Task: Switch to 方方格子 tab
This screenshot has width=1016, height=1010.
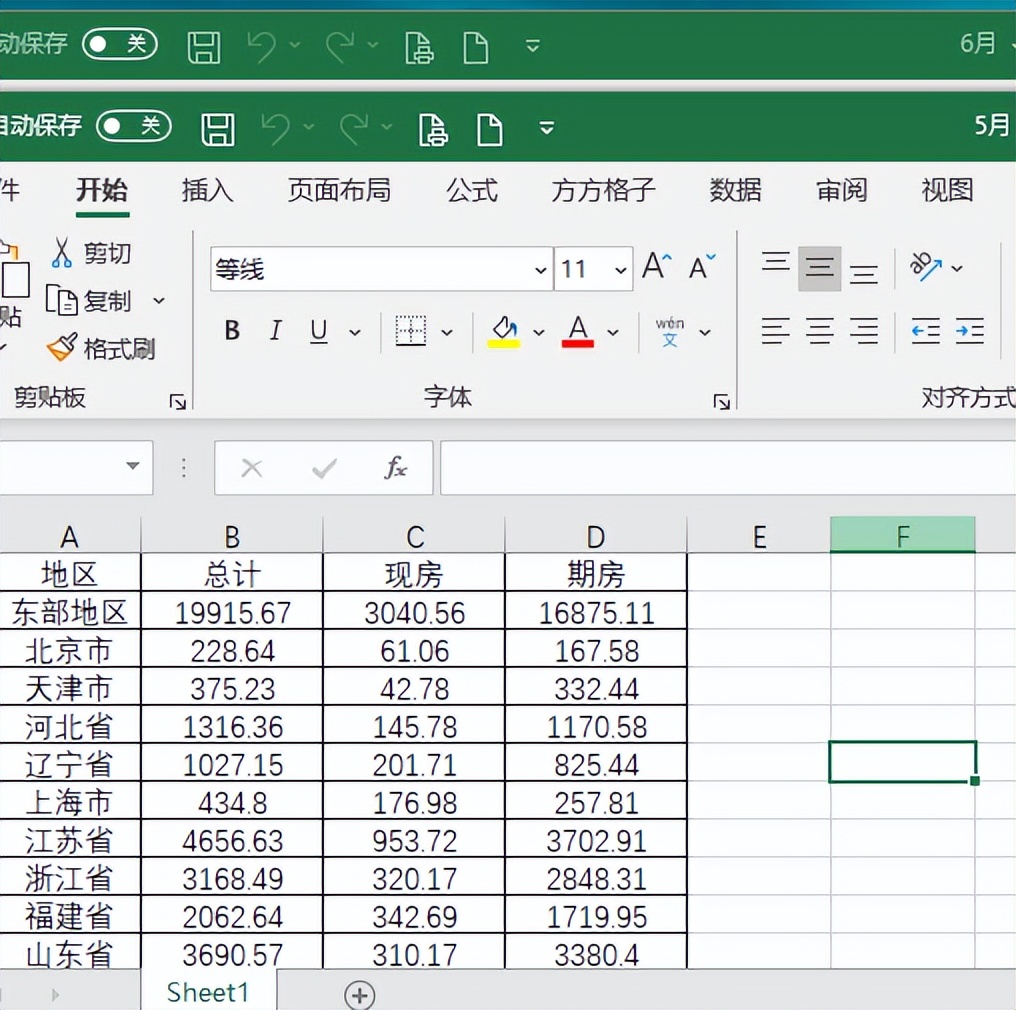Action: point(603,190)
